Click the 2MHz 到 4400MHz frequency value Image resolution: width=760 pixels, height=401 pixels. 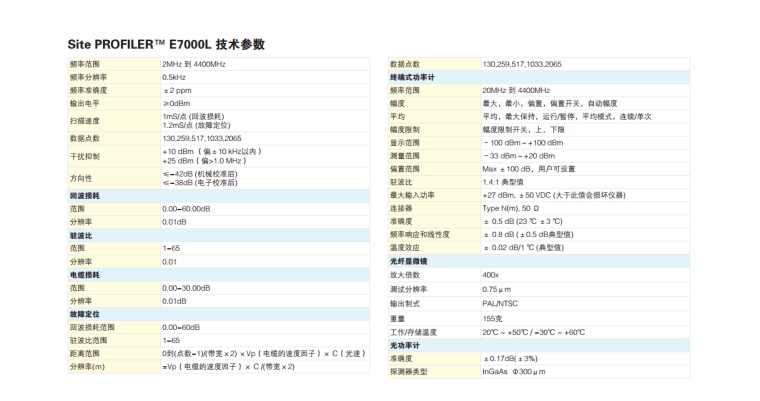tap(194, 64)
